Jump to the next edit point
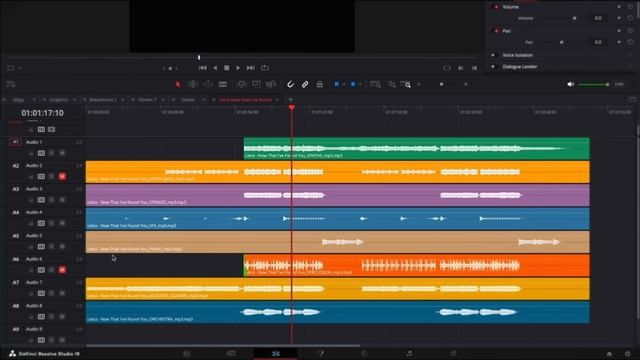The width and height of the screenshot is (640, 360). (461, 68)
